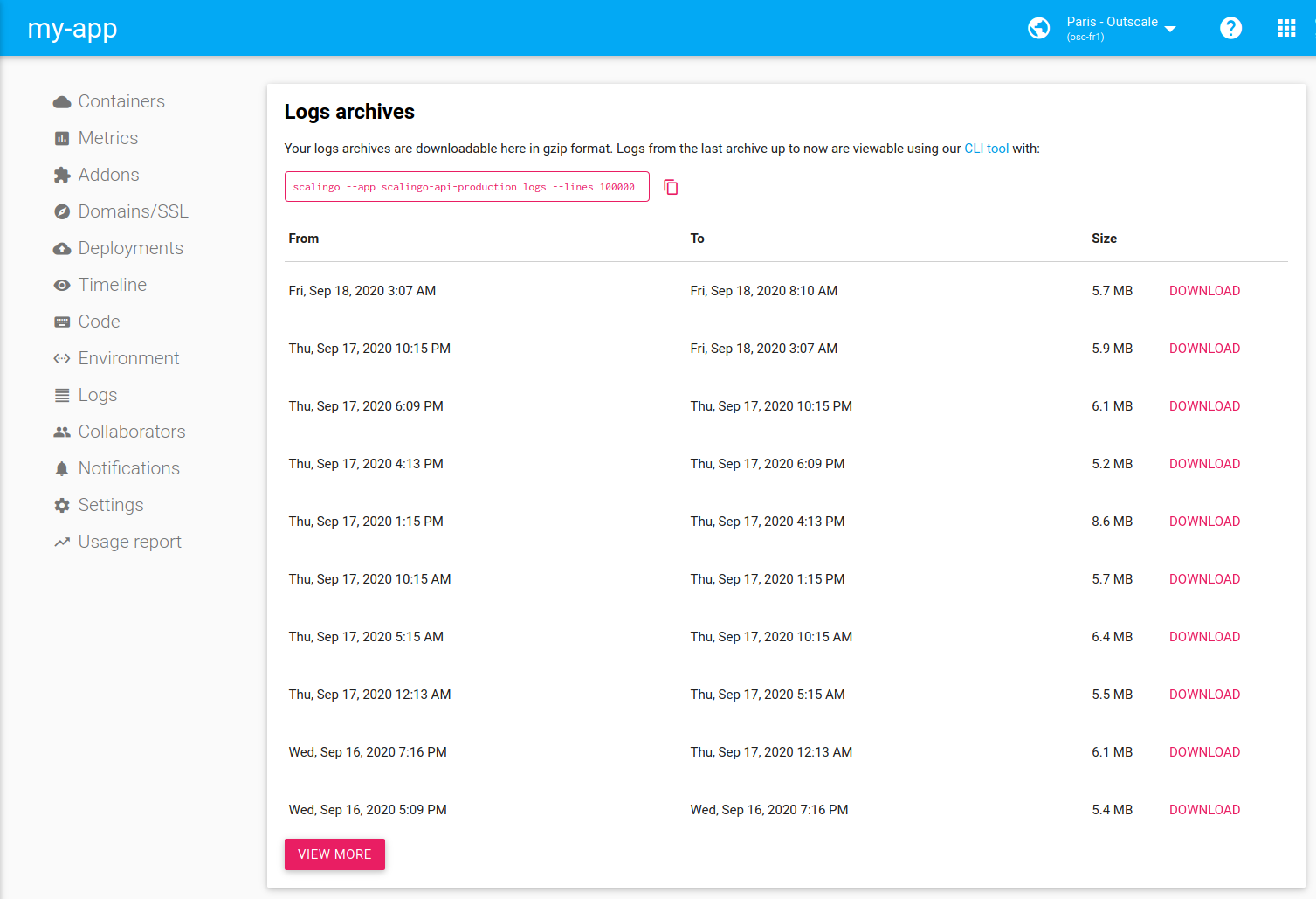Select 'Fri, Sep 18, 2020 8:10 AM' cell

pos(764,291)
